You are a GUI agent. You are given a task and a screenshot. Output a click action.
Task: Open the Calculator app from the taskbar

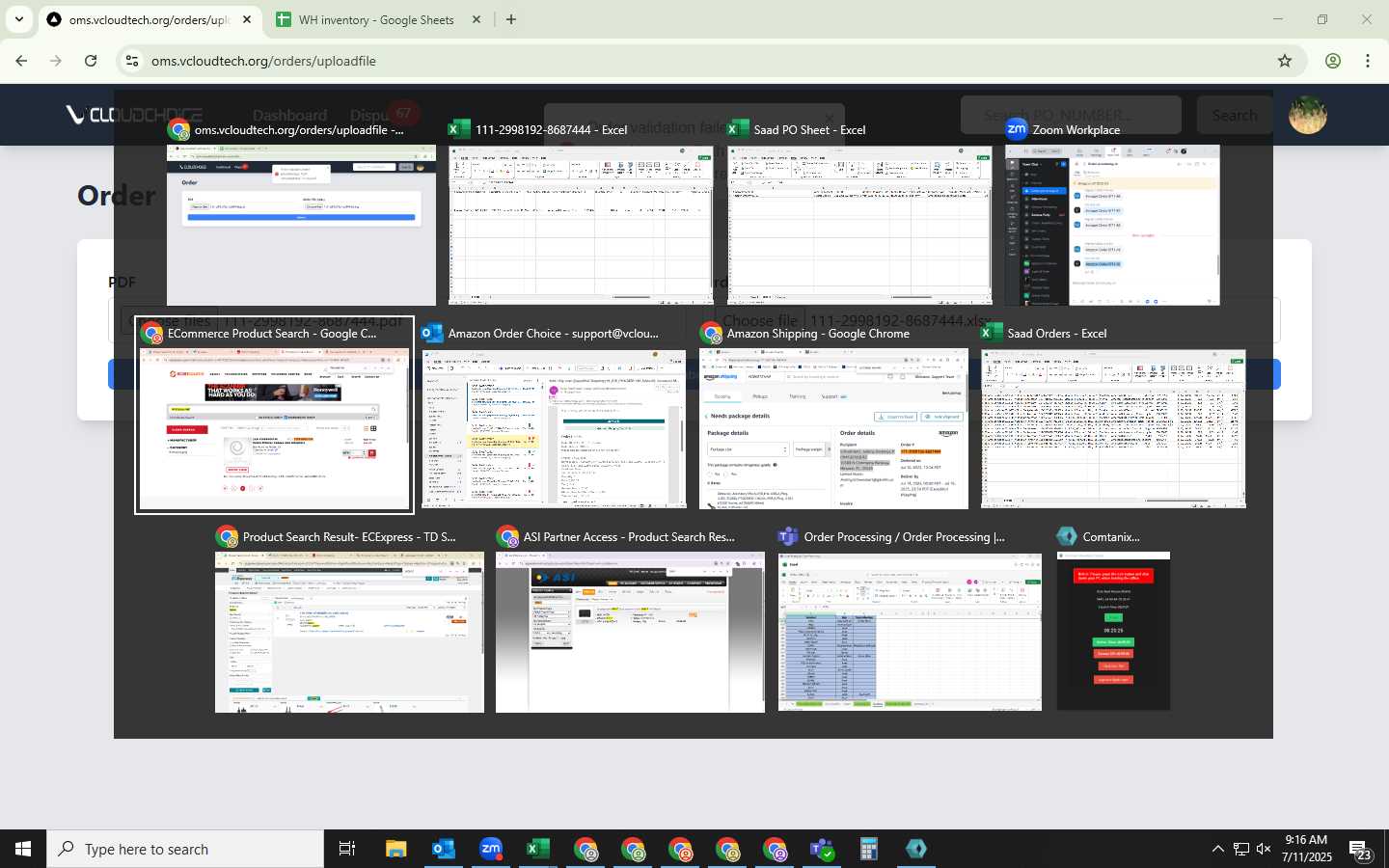pyautogui.click(x=869, y=849)
